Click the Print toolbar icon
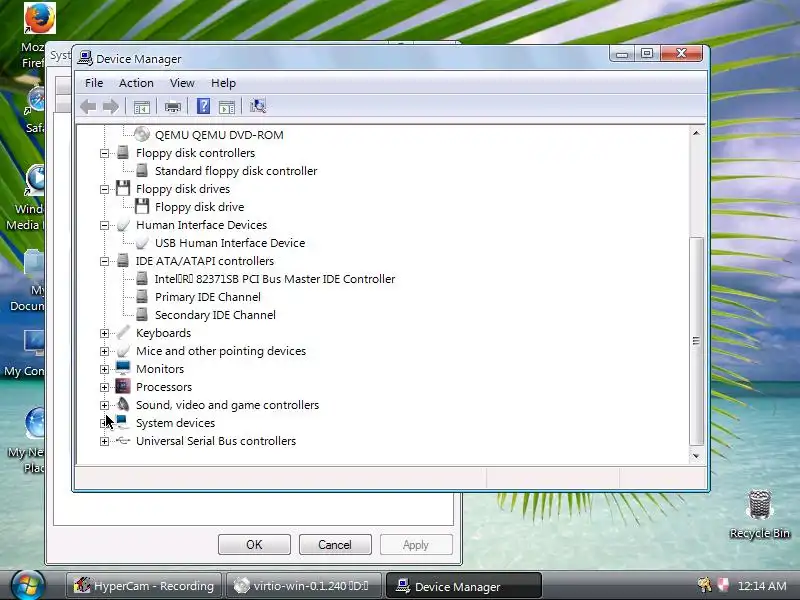The image size is (800, 600). pyautogui.click(x=172, y=107)
